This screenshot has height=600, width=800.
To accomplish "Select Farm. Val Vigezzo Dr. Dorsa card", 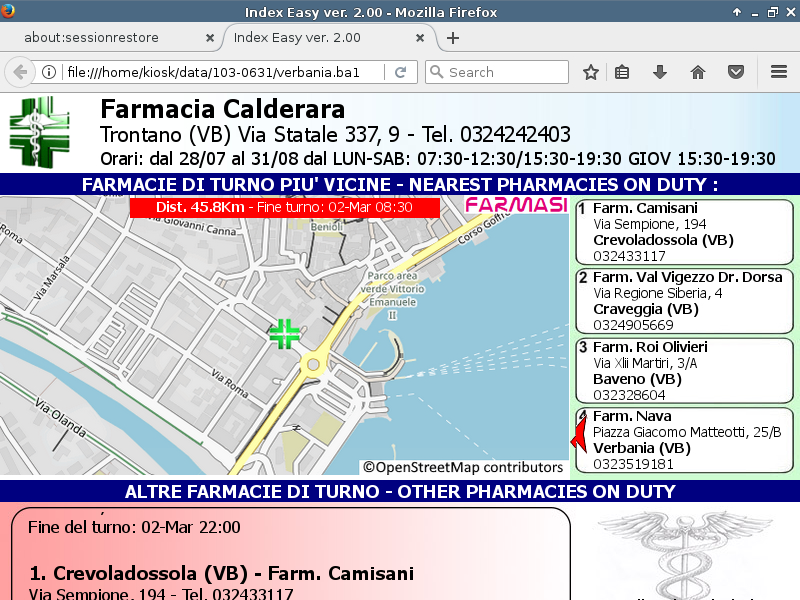I will pos(684,301).
